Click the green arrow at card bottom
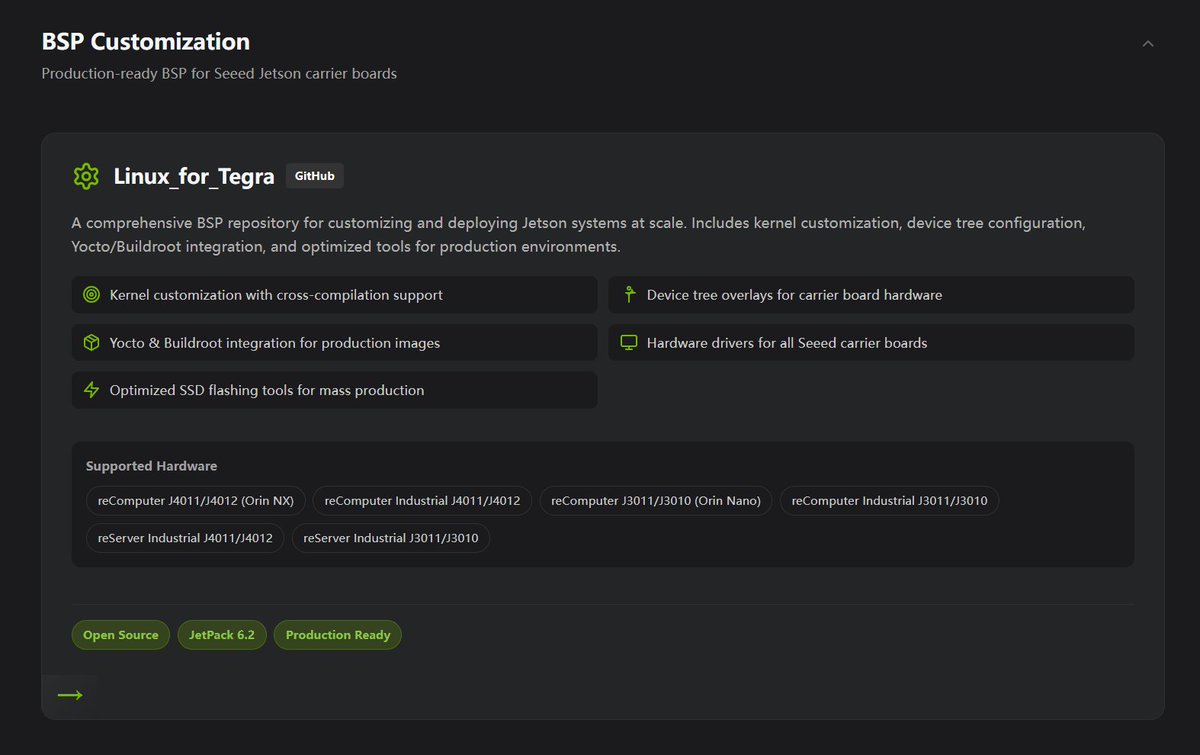 [70, 695]
